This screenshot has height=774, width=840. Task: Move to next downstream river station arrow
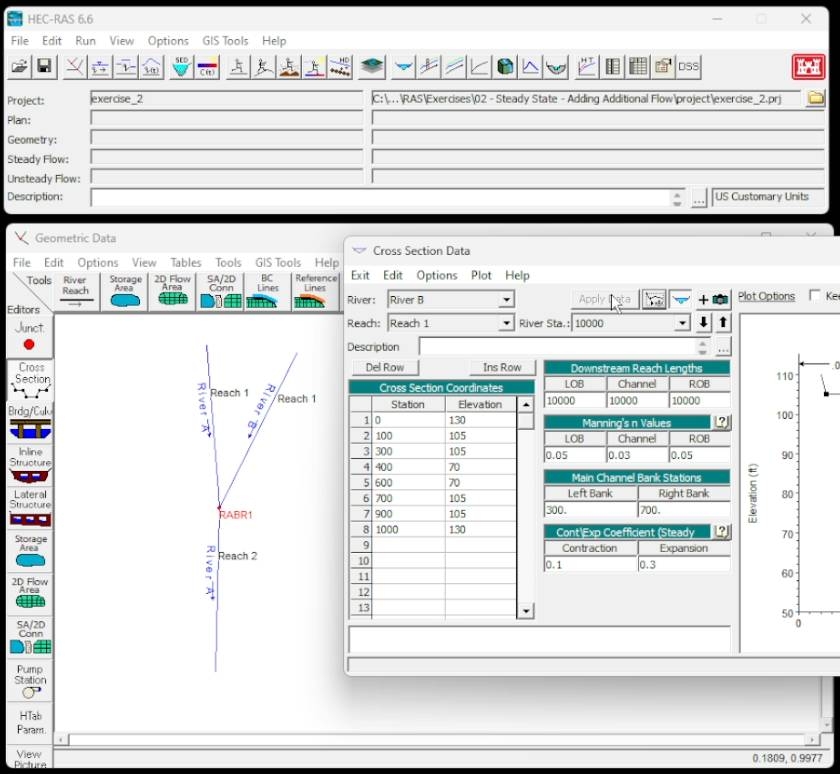pyautogui.click(x=704, y=322)
